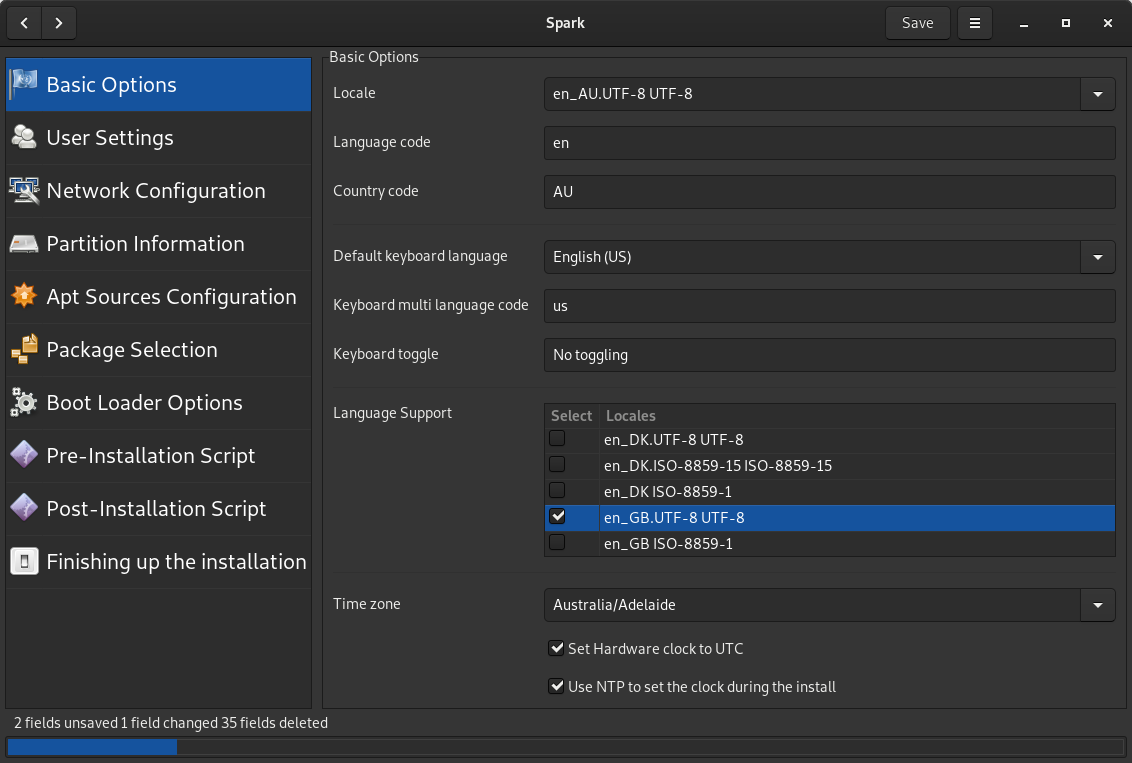Image resolution: width=1132 pixels, height=763 pixels.
Task: Click the Language code input field
Action: click(x=829, y=143)
